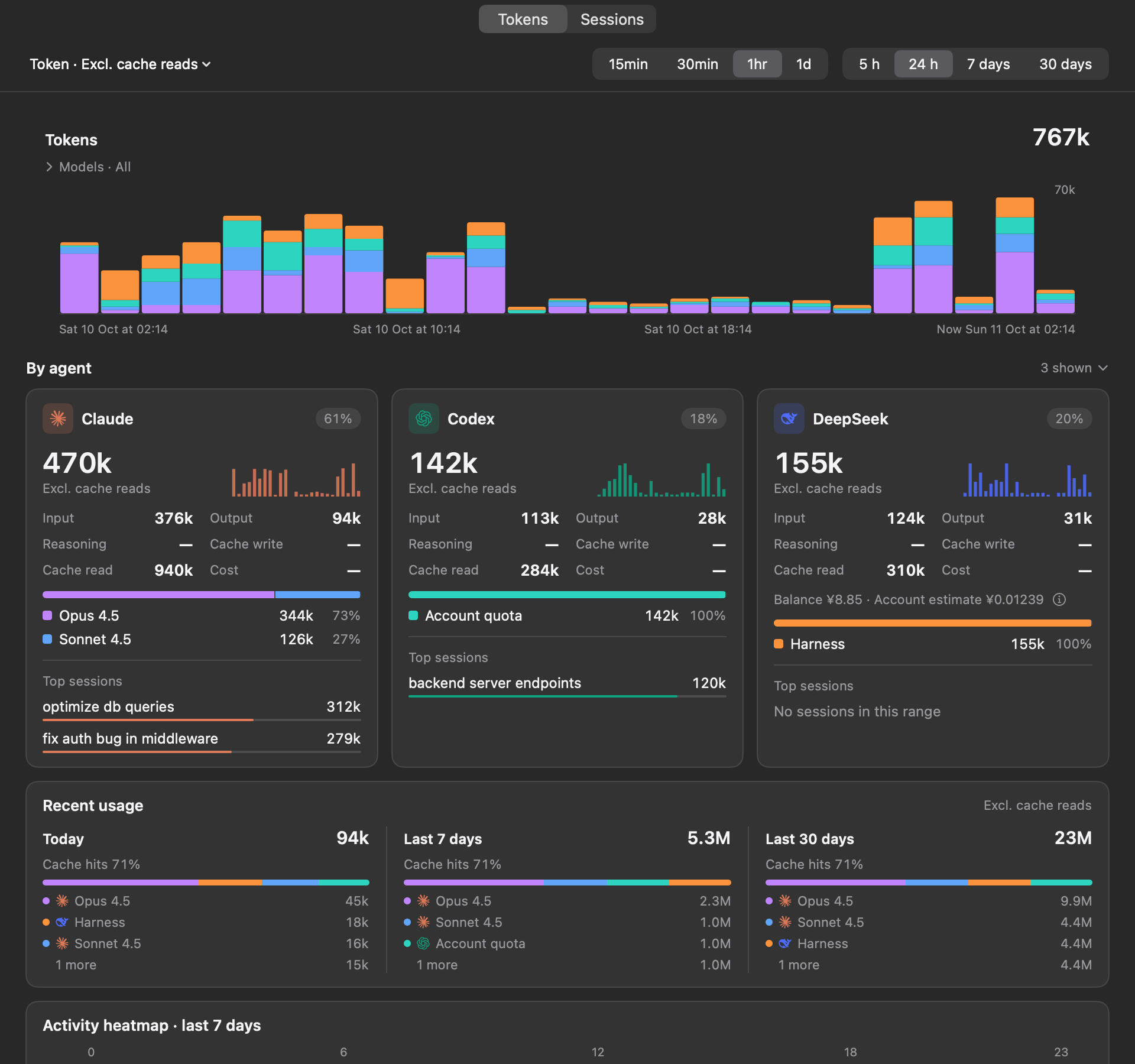Click the Codex agent icon

pos(424,419)
